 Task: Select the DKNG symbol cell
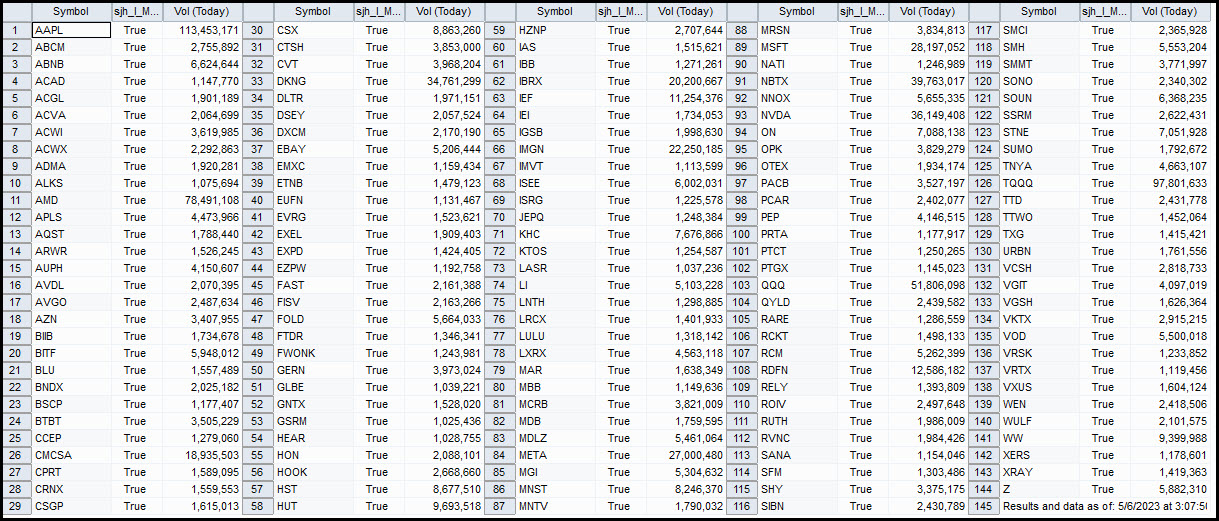click(313, 81)
